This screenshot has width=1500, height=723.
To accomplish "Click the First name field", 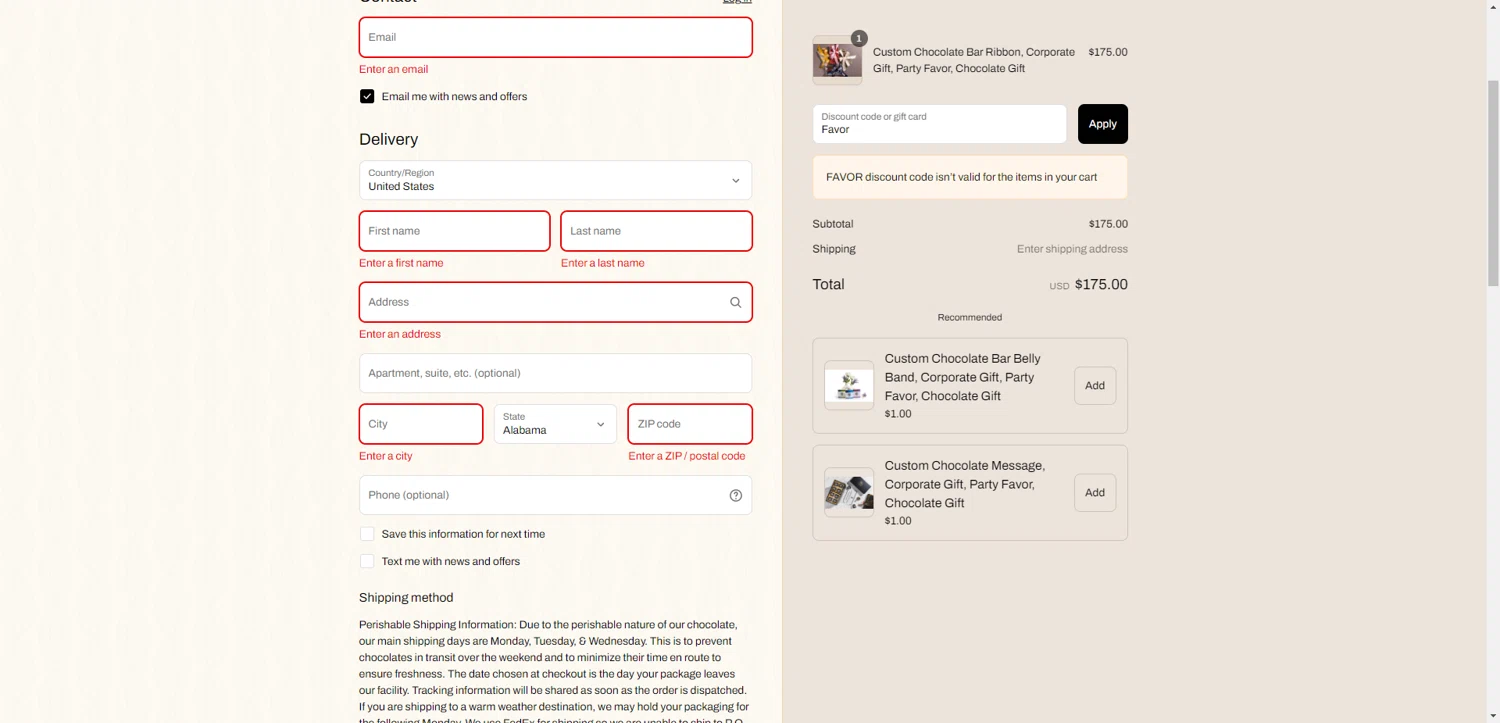I will (x=454, y=231).
